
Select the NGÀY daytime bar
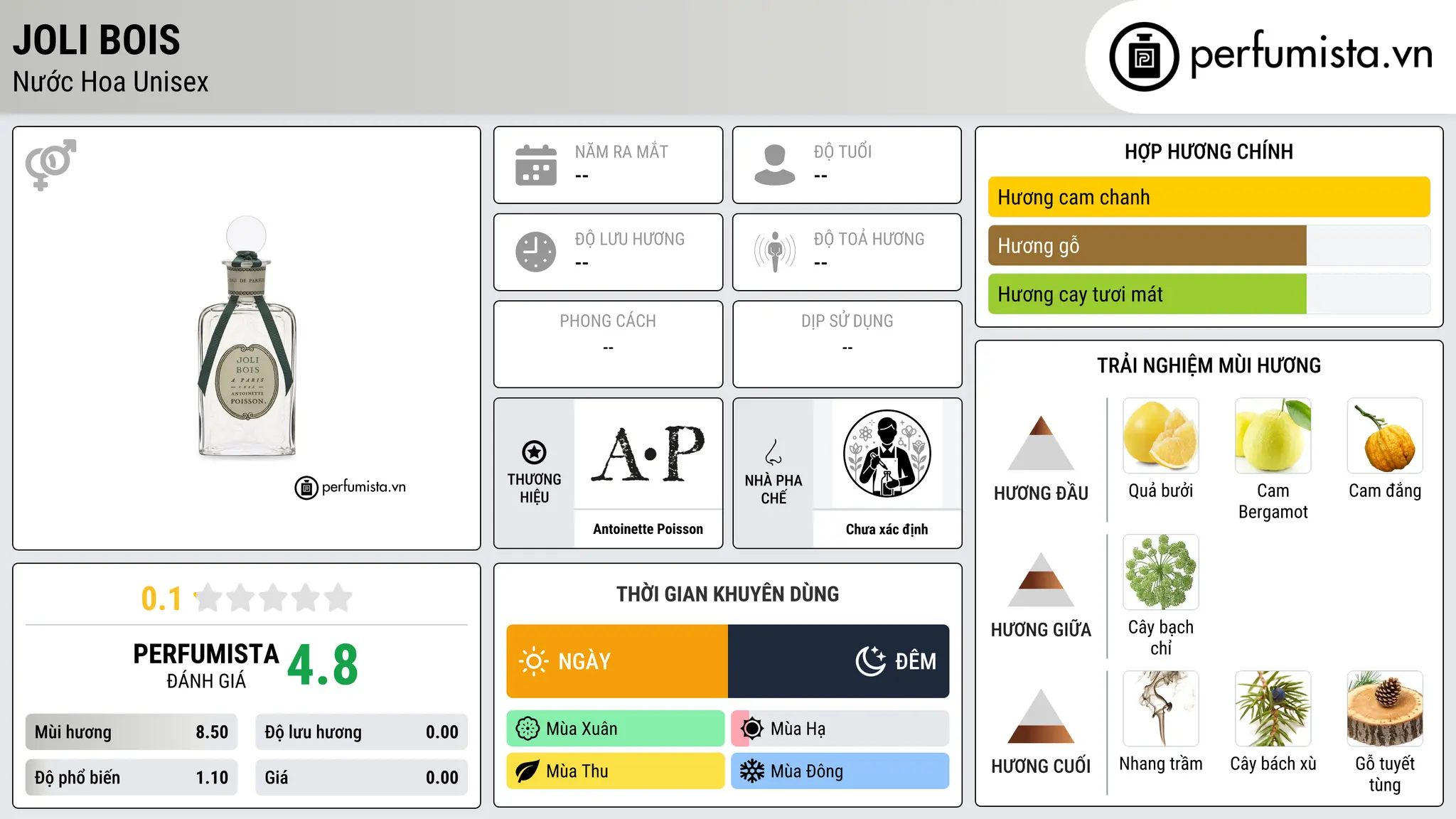[617, 661]
